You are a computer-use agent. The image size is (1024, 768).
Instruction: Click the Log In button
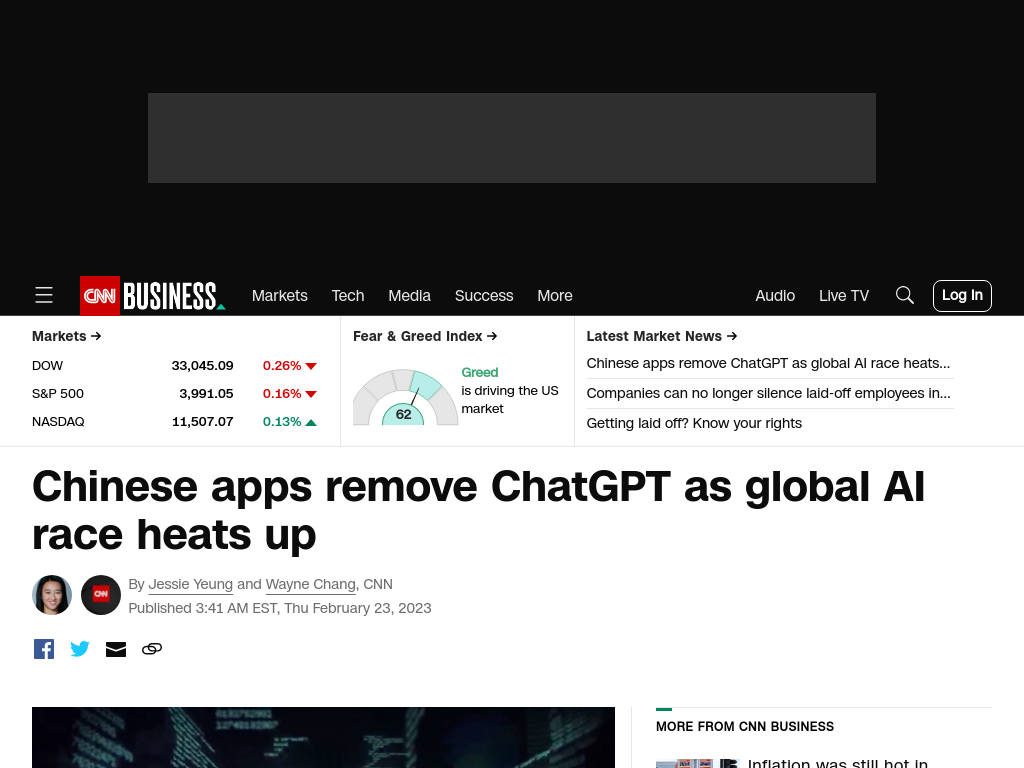tap(962, 296)
